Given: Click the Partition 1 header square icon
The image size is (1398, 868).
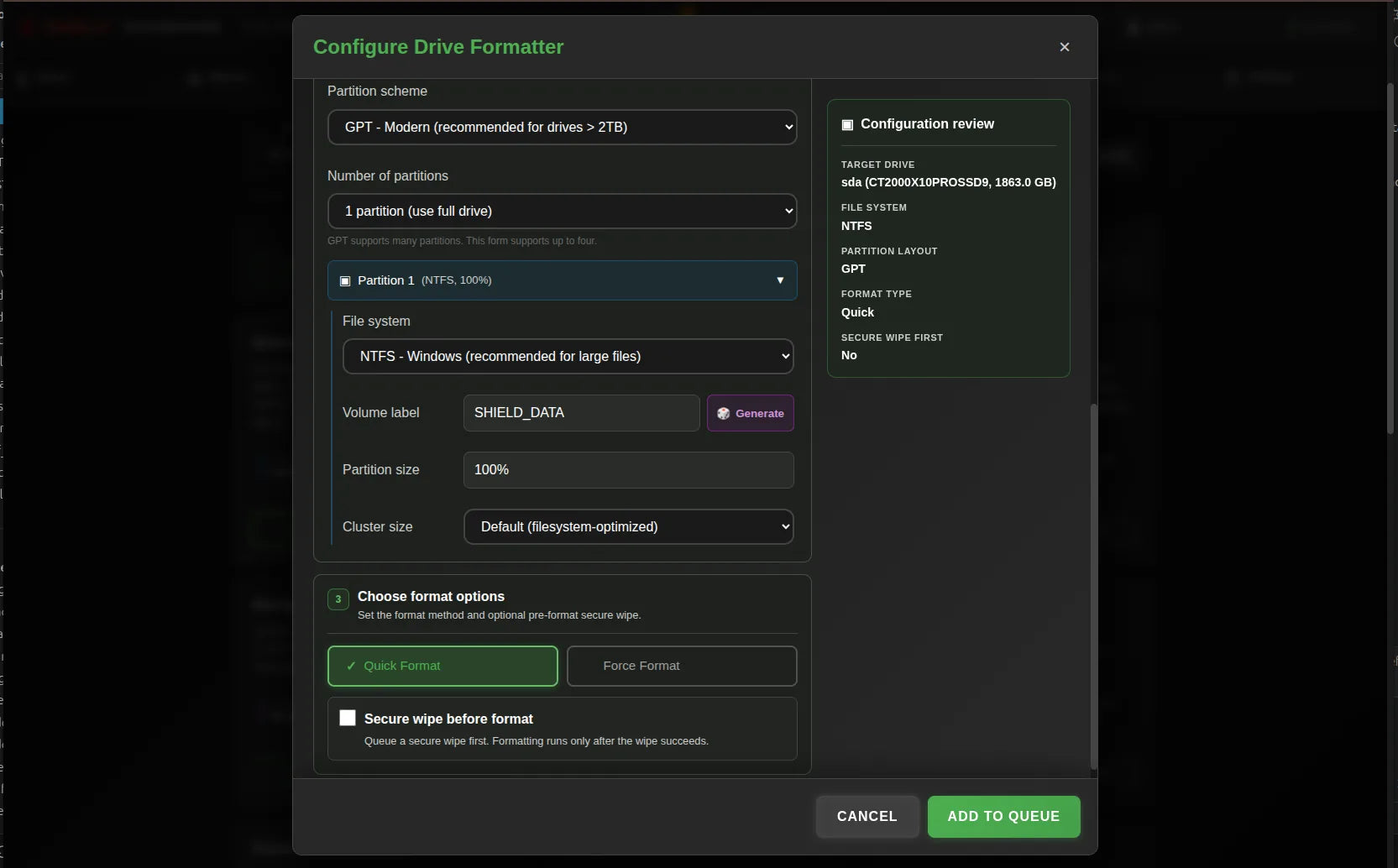Looking at the screenshot, I should [x=344, y=280].
